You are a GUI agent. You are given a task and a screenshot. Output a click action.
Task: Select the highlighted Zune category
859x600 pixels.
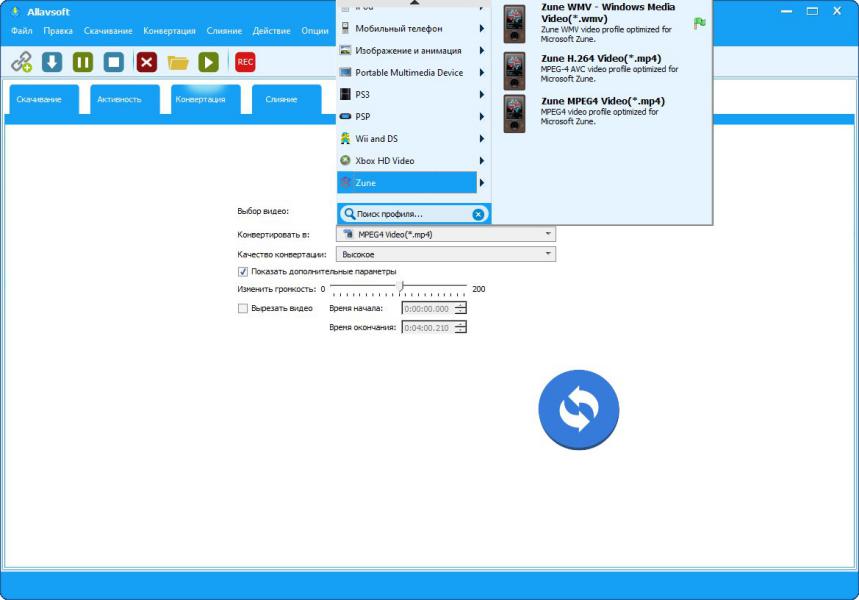[x=407, y=182]
